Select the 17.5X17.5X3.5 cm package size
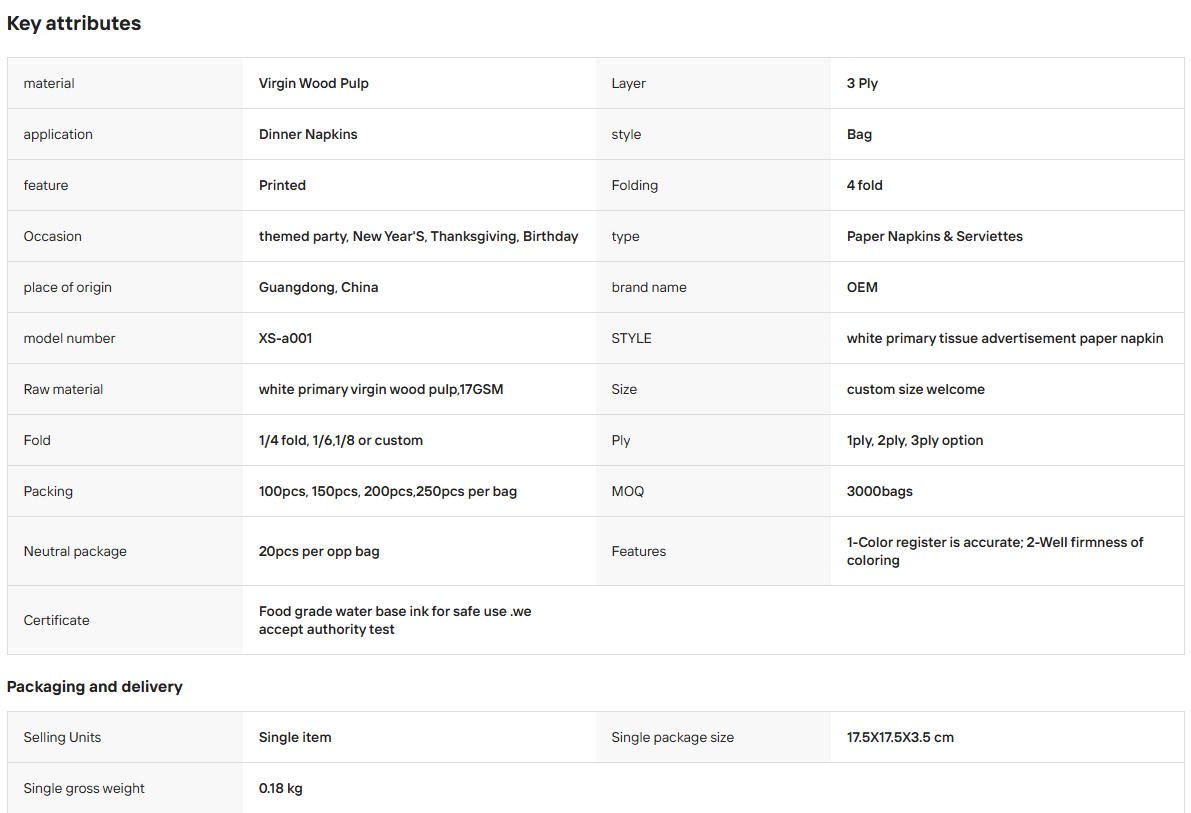 coord(900,737)
